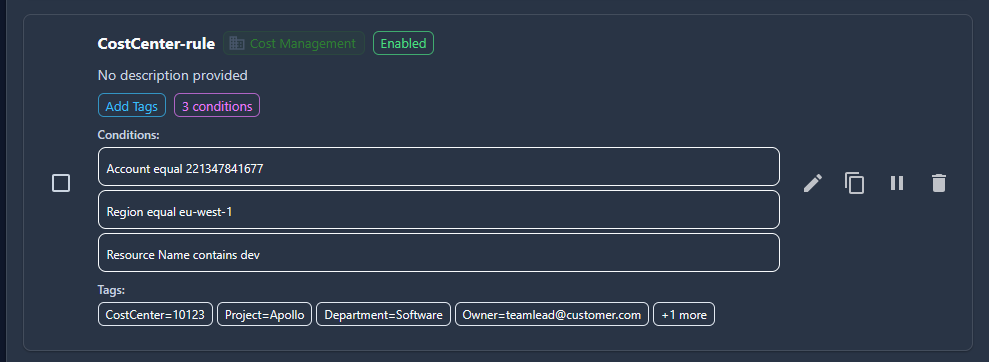Screen dimensions: 989x362
Task: Edit CostCenter-rule with the pencil icon
Action: point(812,184)
